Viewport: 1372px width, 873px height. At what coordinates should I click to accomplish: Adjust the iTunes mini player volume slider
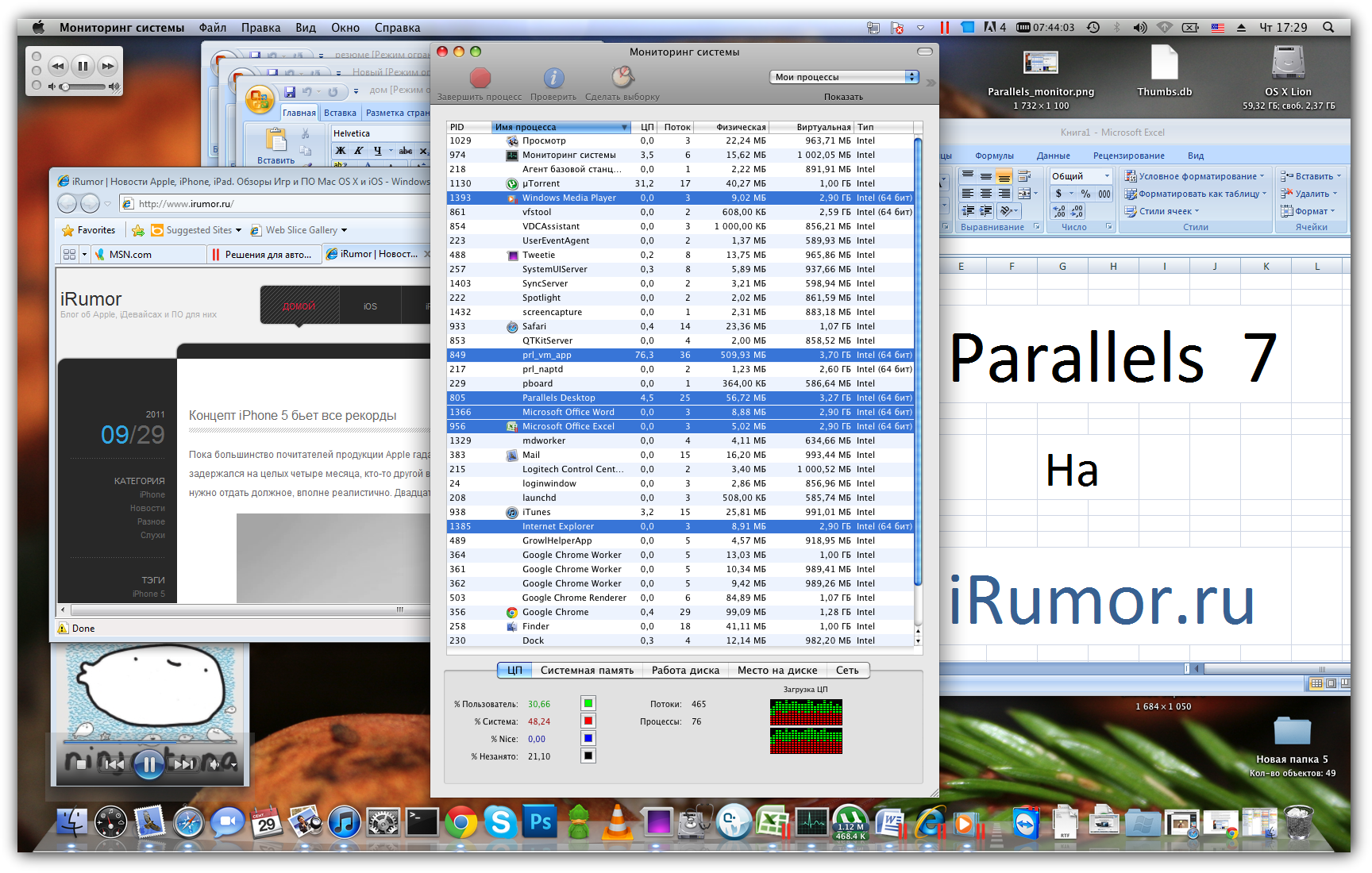tap(83, 87)
